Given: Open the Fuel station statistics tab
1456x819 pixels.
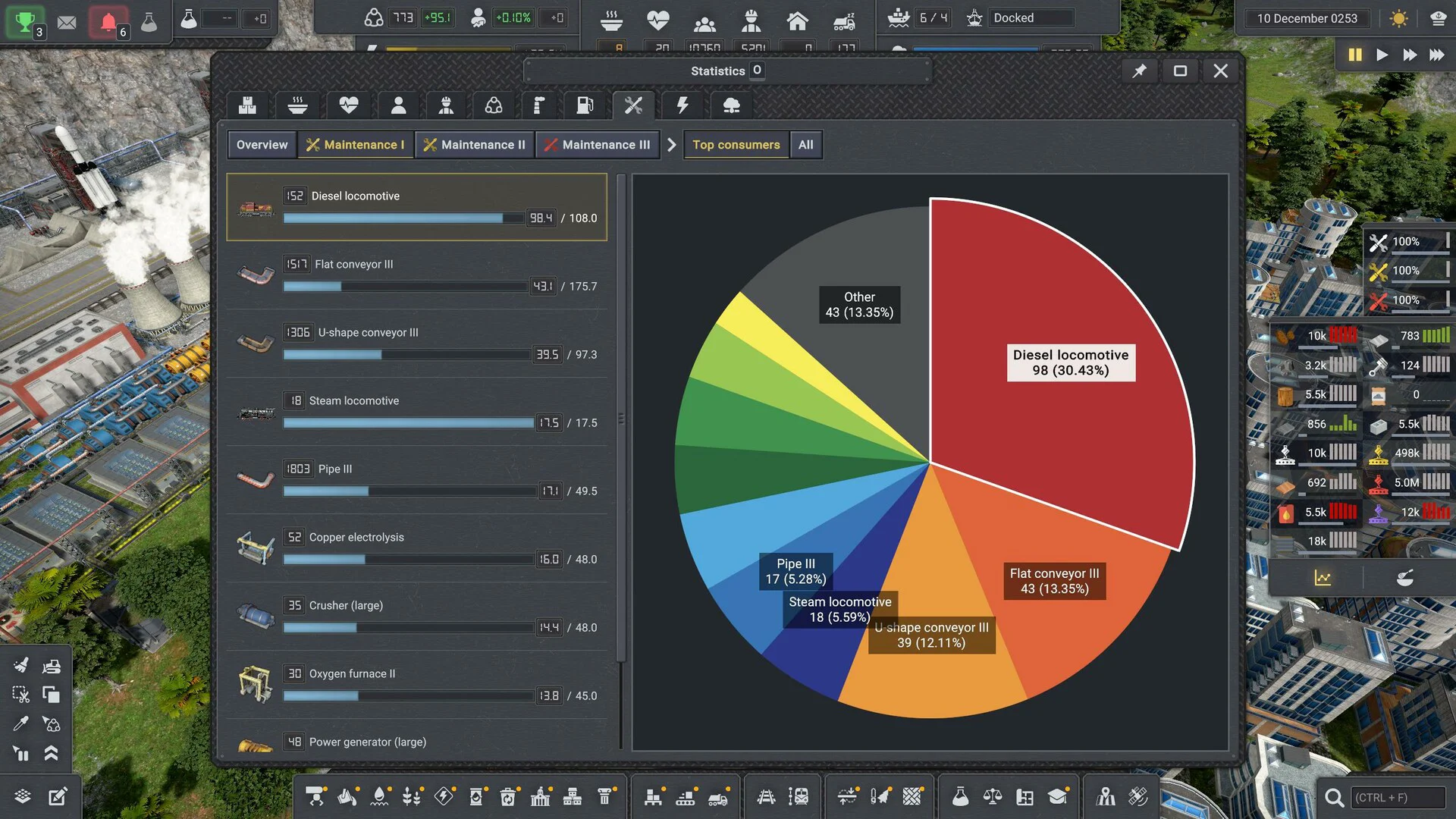Looking at the screenshot, I should 584,105.
